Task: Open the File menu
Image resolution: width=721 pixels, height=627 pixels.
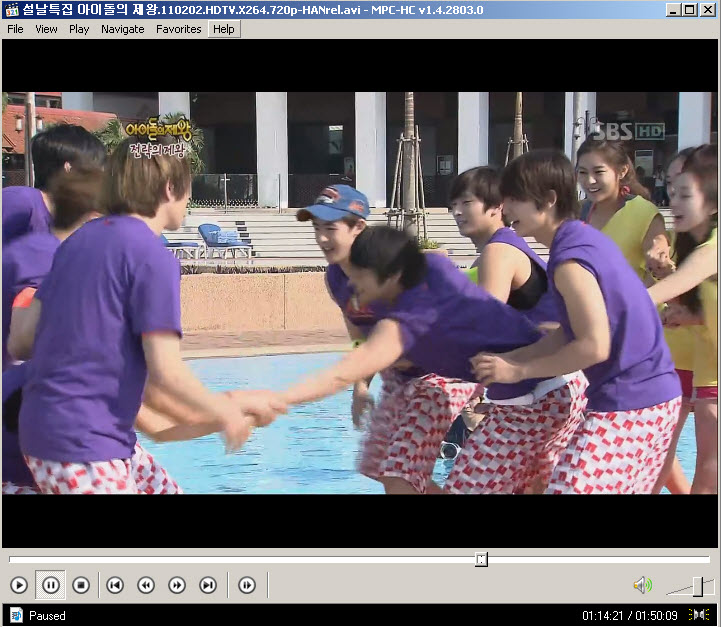Action: coord(15,29)
